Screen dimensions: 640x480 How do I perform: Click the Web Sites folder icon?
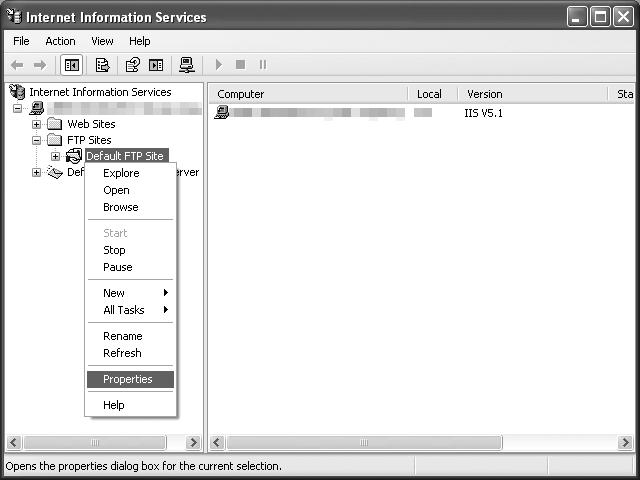[x=54, y=124]
